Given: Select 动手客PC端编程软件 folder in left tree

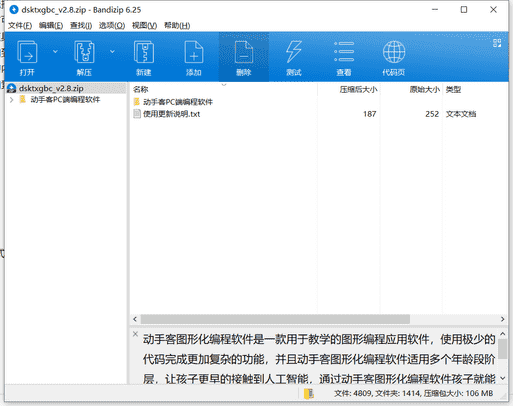Looking at the screenshot, I should pos(65,100).
